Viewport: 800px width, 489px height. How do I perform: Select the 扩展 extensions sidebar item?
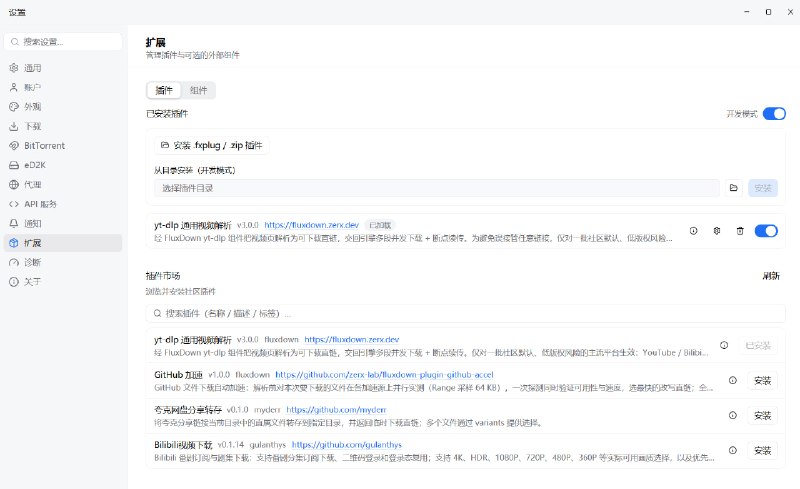(63, 242)
